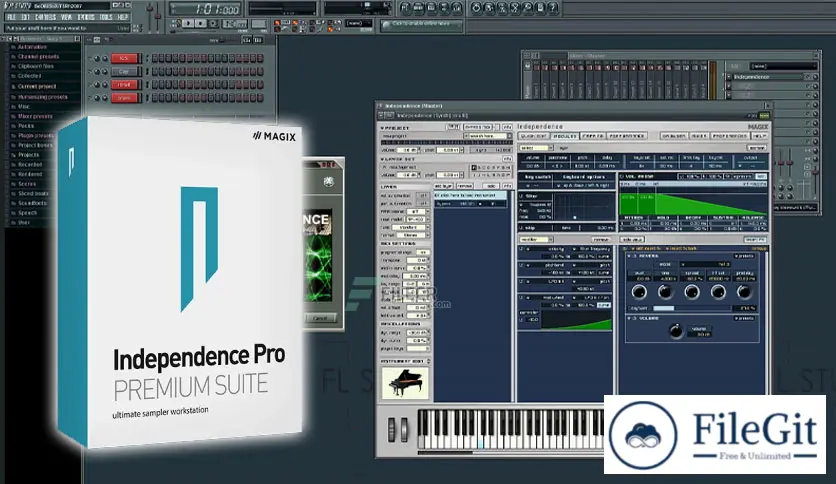Expand the Speech folder in browser

pos(27,213)
